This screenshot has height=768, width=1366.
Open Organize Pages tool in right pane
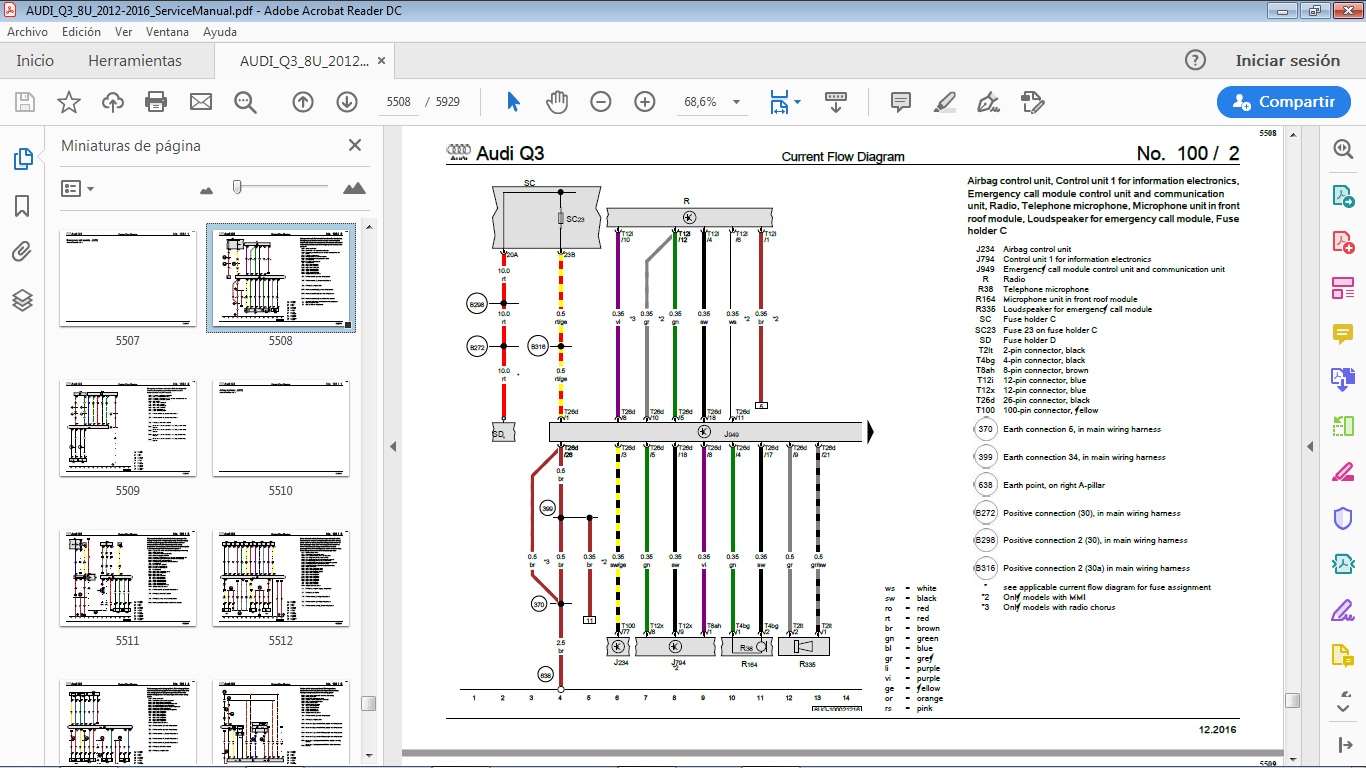tap(1342, 288)
